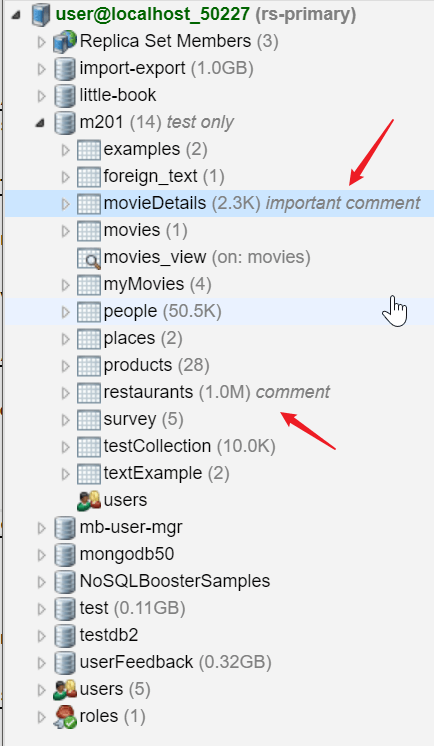The height and width of the screenshot is (746, 434).
Task: Expand the mongodb50 database arrow
Action: click(41, 555)
